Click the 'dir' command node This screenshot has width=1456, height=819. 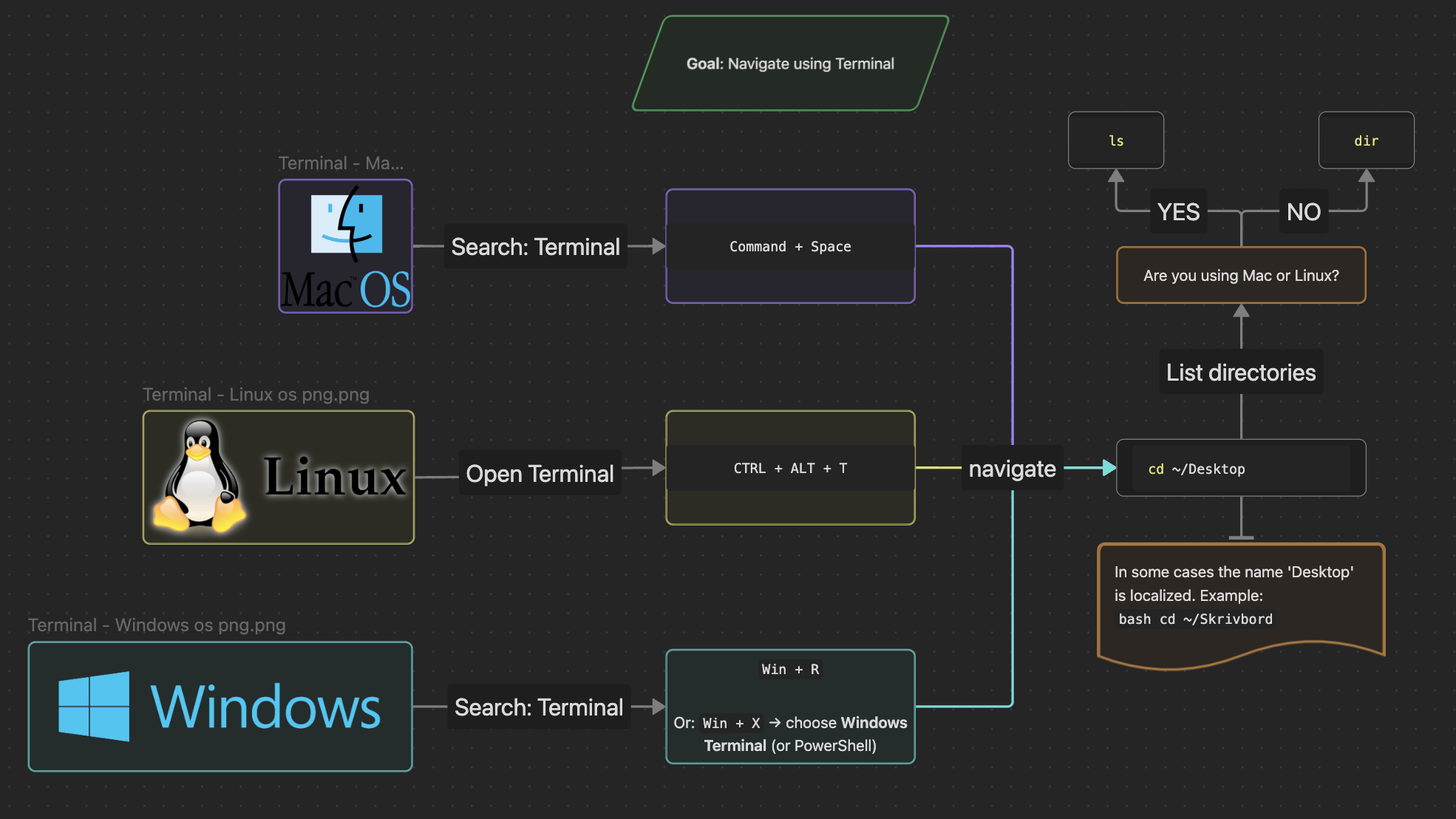(x=1366, y=140)
